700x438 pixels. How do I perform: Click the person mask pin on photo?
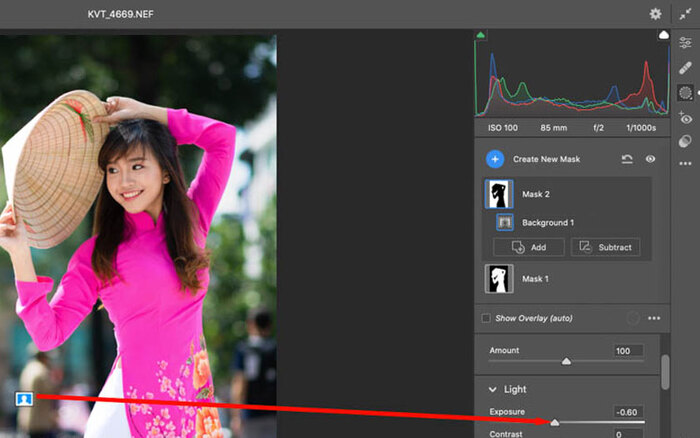[24, 399]
